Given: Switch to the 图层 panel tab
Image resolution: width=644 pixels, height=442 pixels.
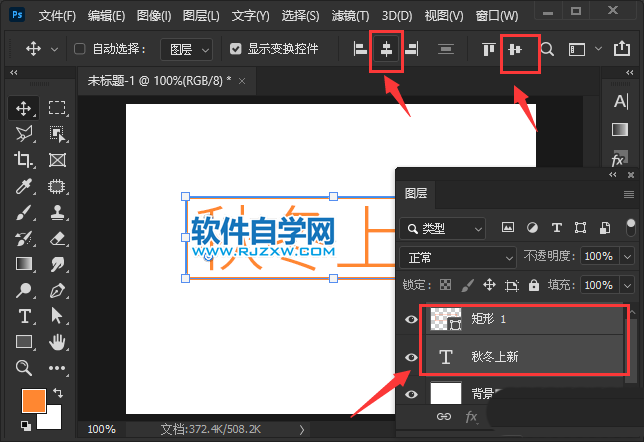Looking at the screenshot, I should point(416,193).
